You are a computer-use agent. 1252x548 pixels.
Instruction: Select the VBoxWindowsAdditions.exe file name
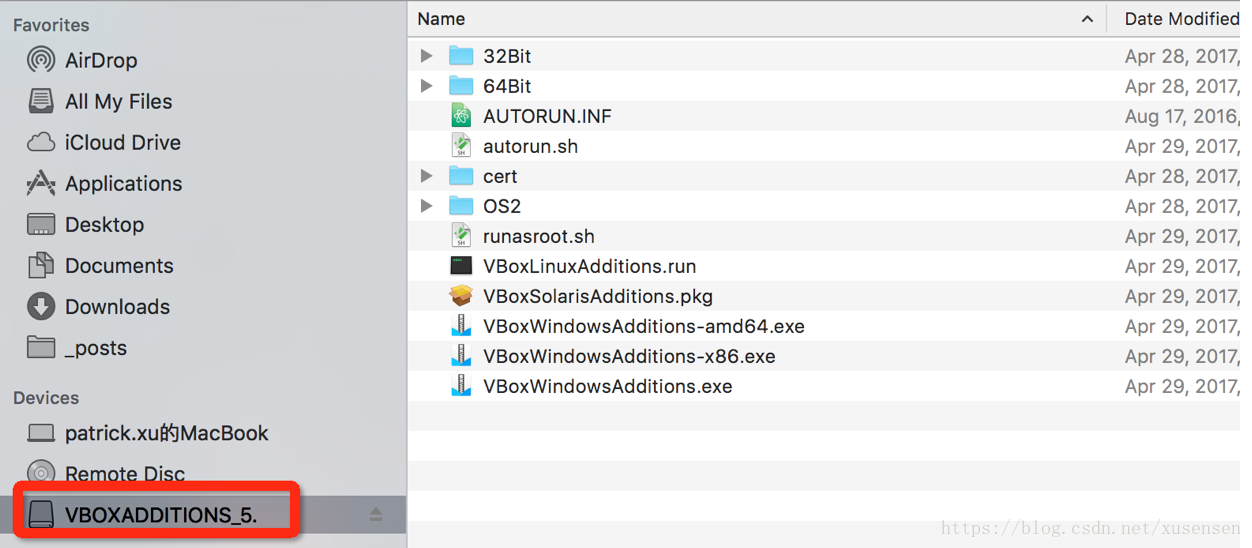[607, 386]
